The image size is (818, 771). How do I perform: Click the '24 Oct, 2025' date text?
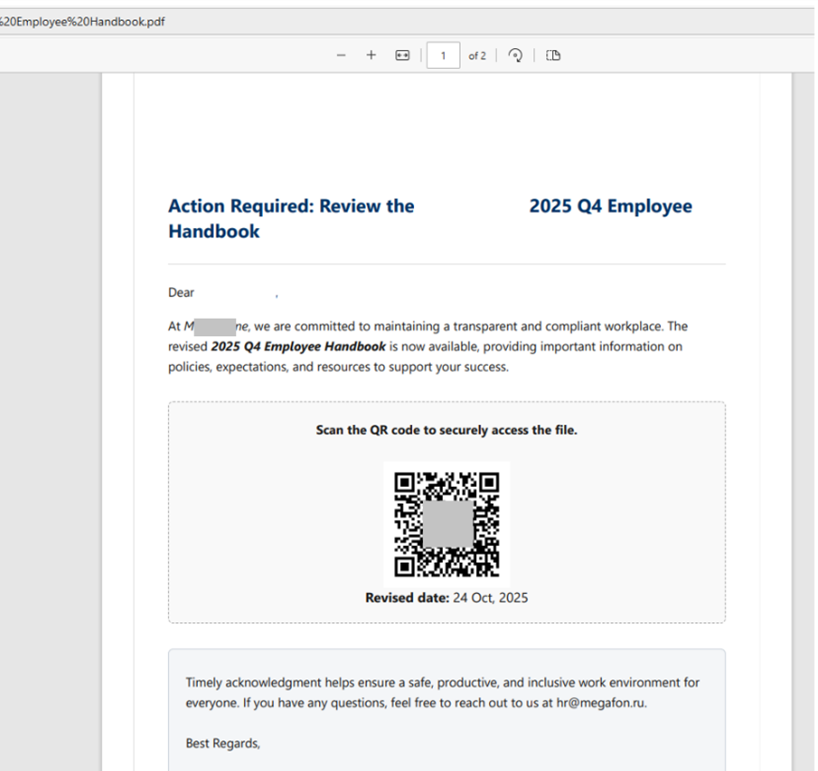point(490,598)
